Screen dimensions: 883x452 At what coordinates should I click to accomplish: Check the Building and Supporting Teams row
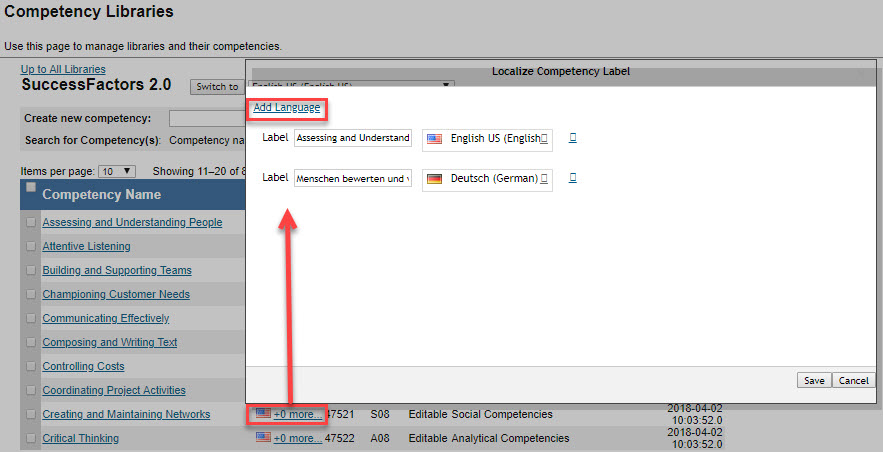pyautogui.click(x=31, y=270)
